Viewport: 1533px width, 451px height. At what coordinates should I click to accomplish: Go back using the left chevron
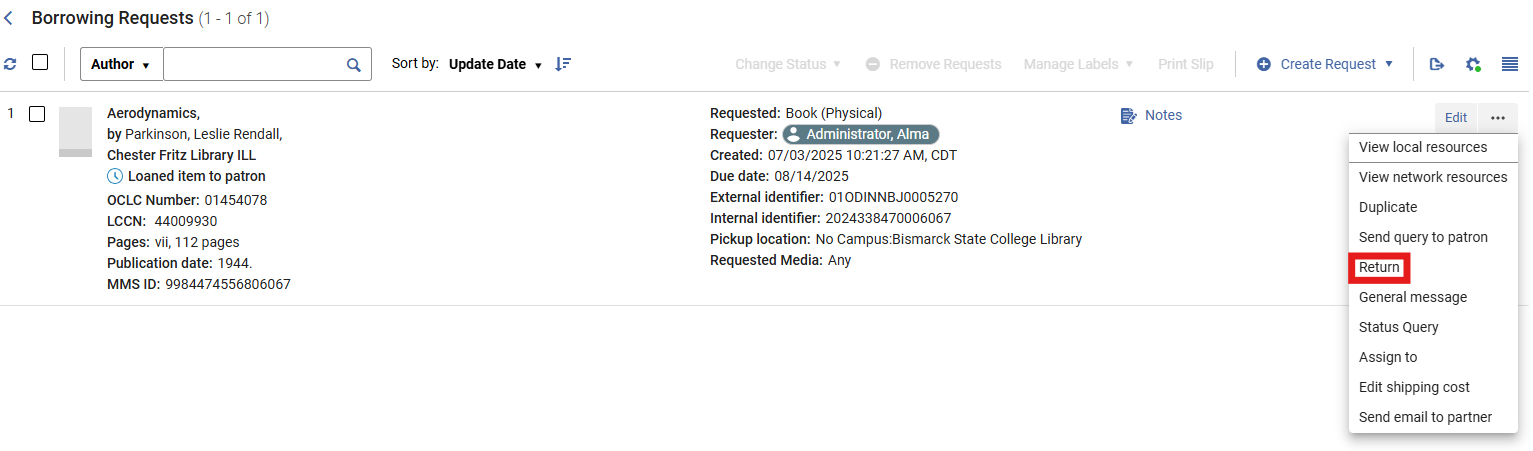tap(9, 18)
